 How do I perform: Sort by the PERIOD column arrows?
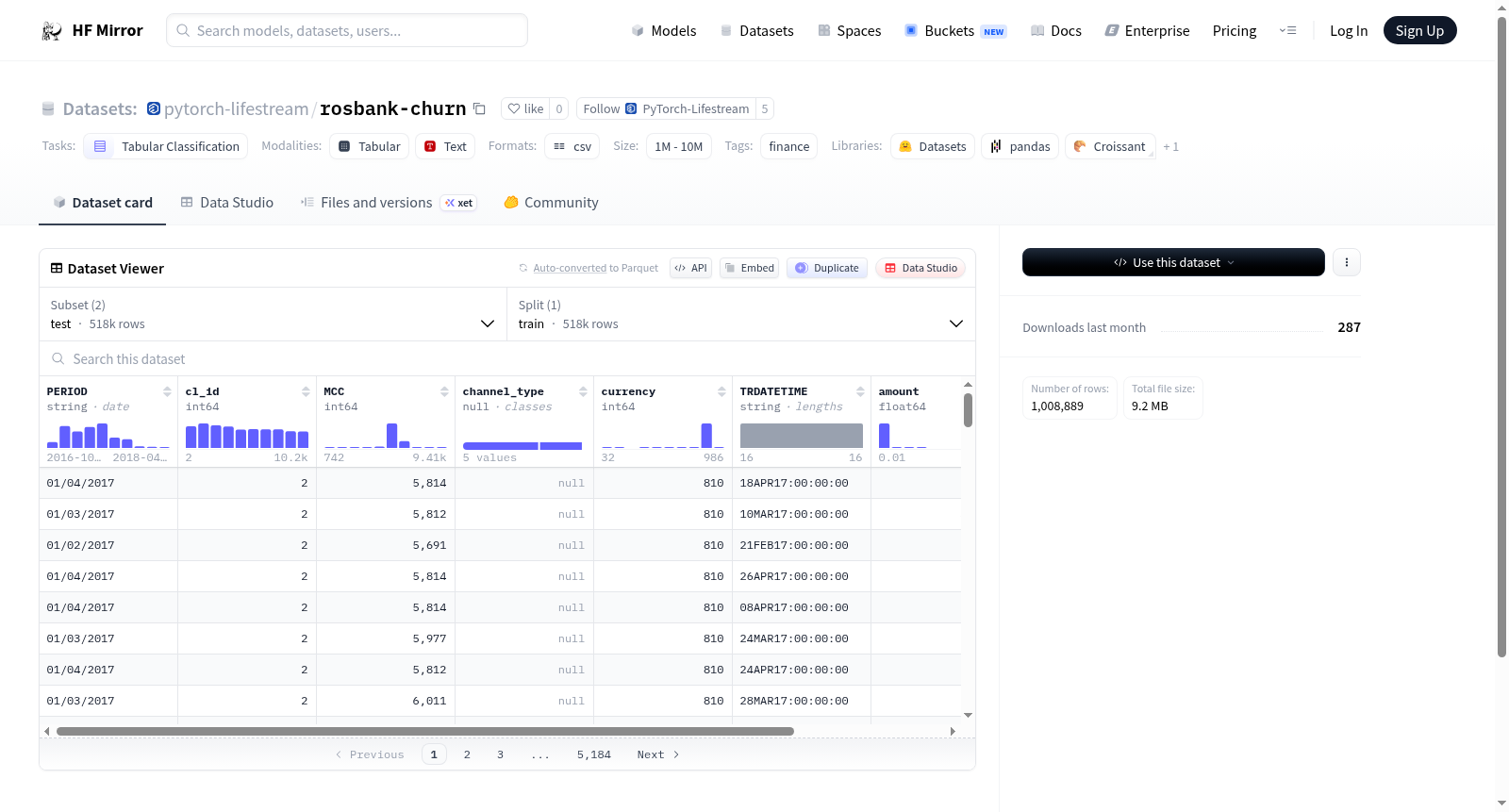[x=167, y=391]
